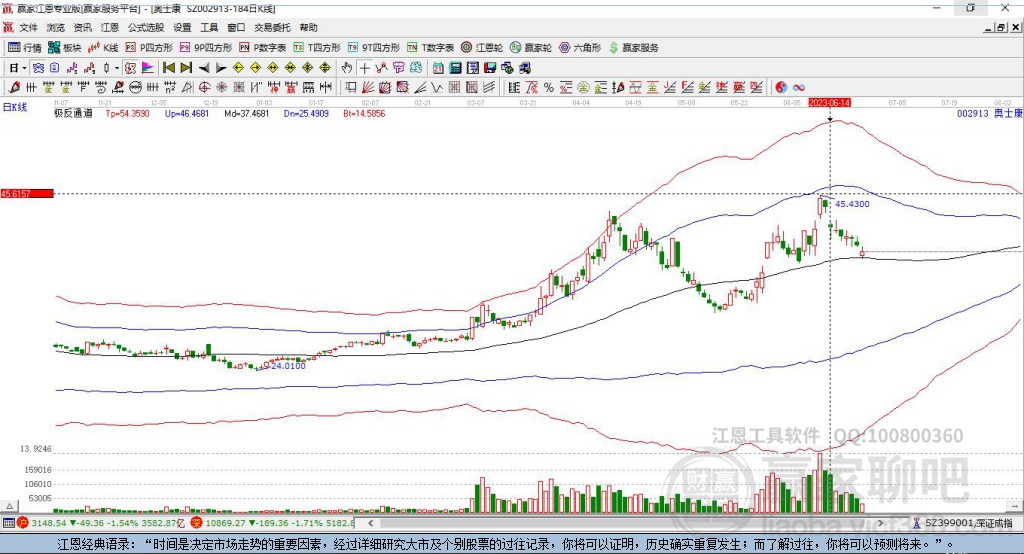Click the inner MDI restore button

1001,27
